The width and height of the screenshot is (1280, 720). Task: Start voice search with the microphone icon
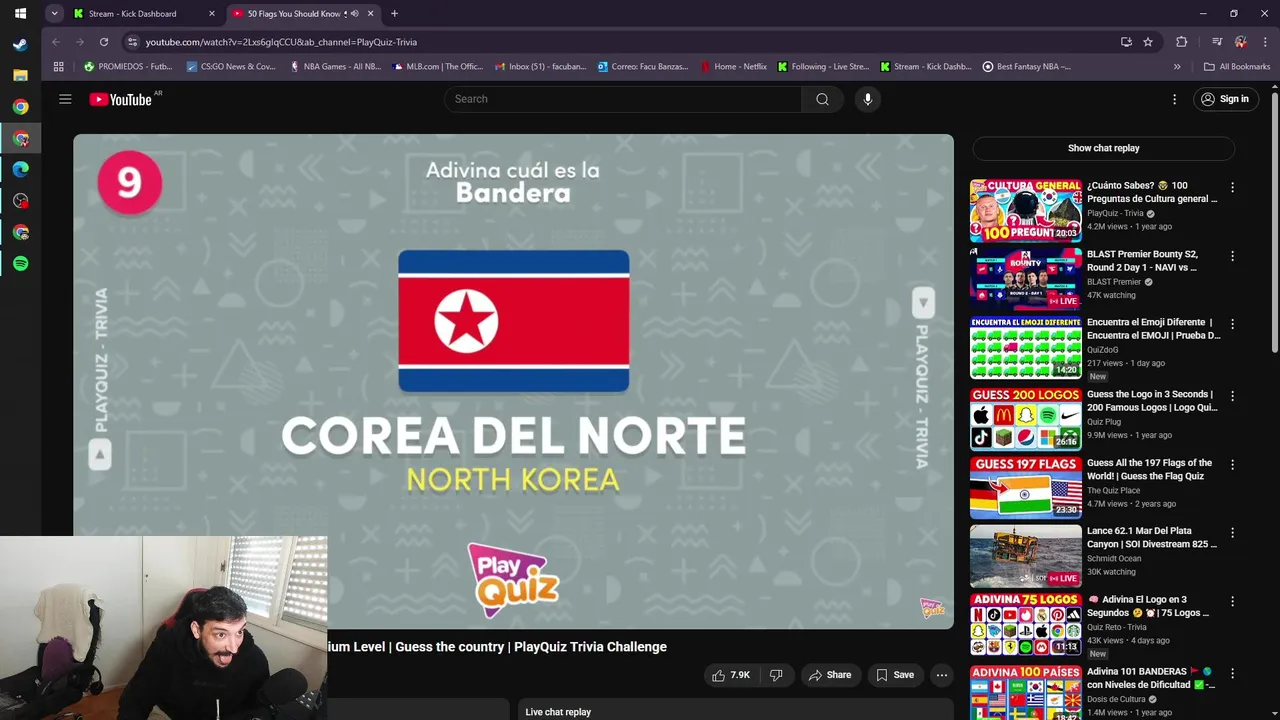pos(868,99)
